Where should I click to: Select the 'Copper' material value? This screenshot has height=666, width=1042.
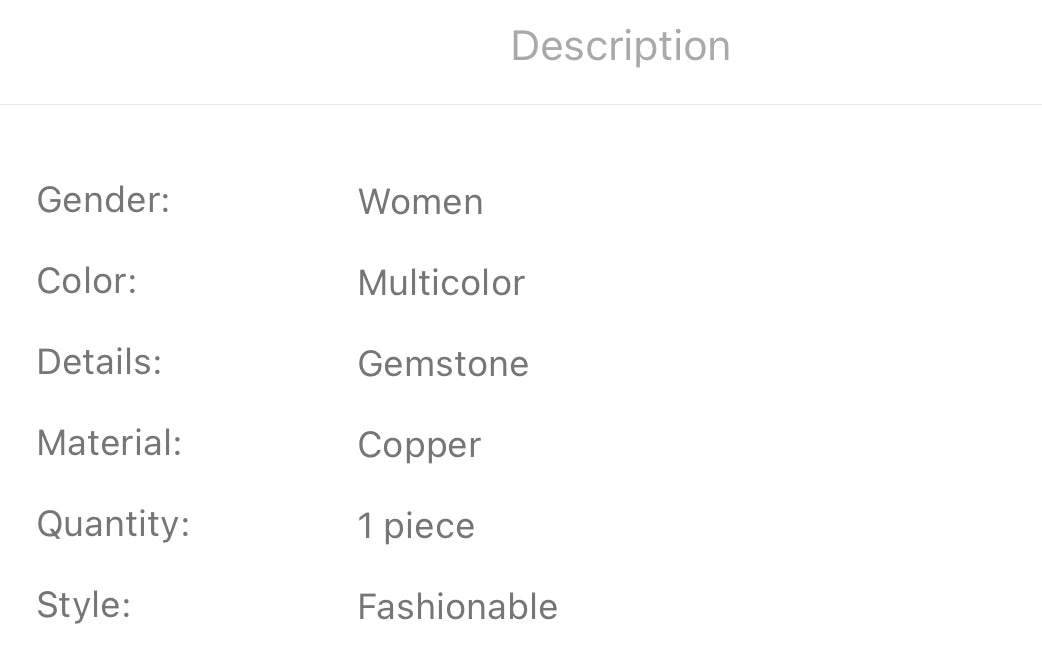click(x=419, y=446)
